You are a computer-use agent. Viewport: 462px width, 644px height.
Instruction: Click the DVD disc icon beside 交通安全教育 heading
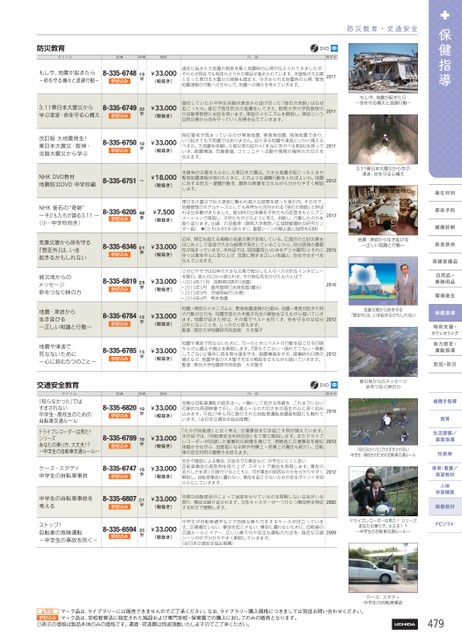point(314,385)
